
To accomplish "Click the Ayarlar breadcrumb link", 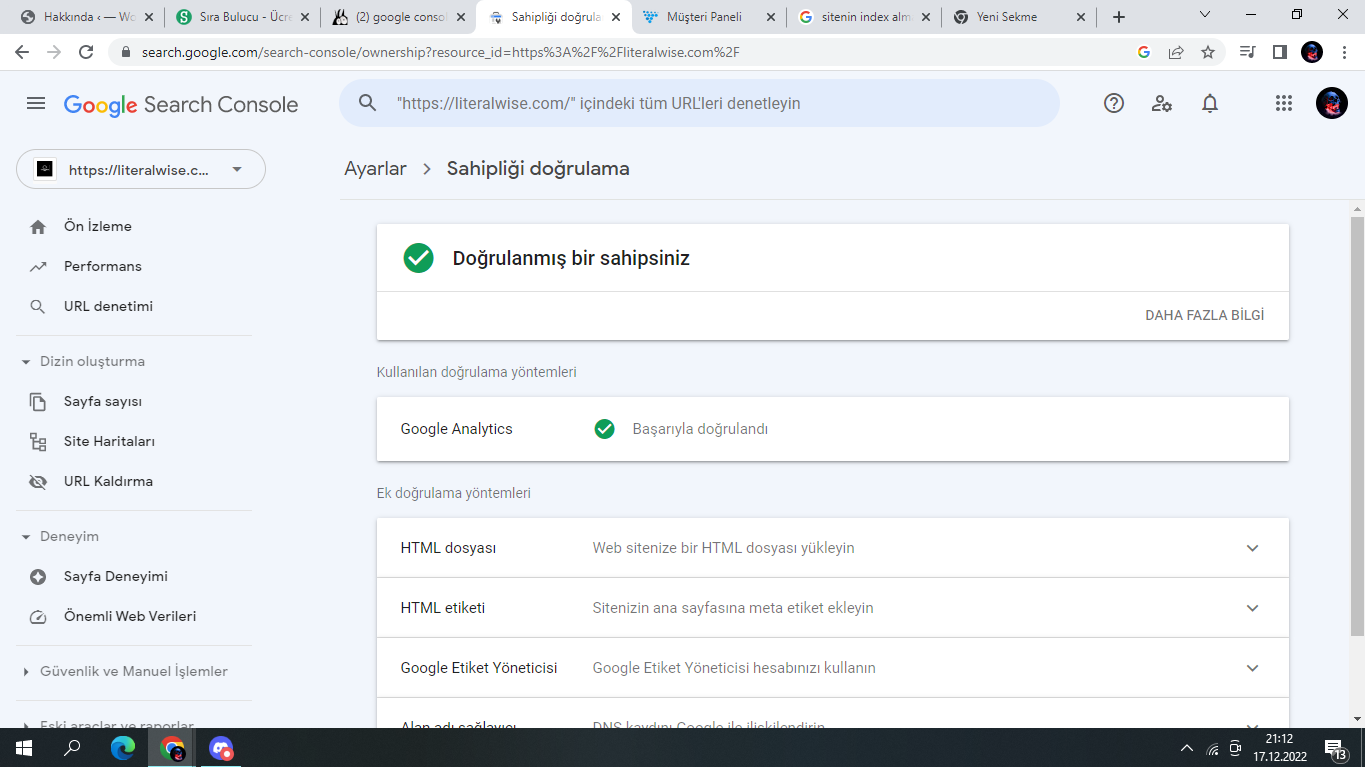I will [x=375, y=168].
